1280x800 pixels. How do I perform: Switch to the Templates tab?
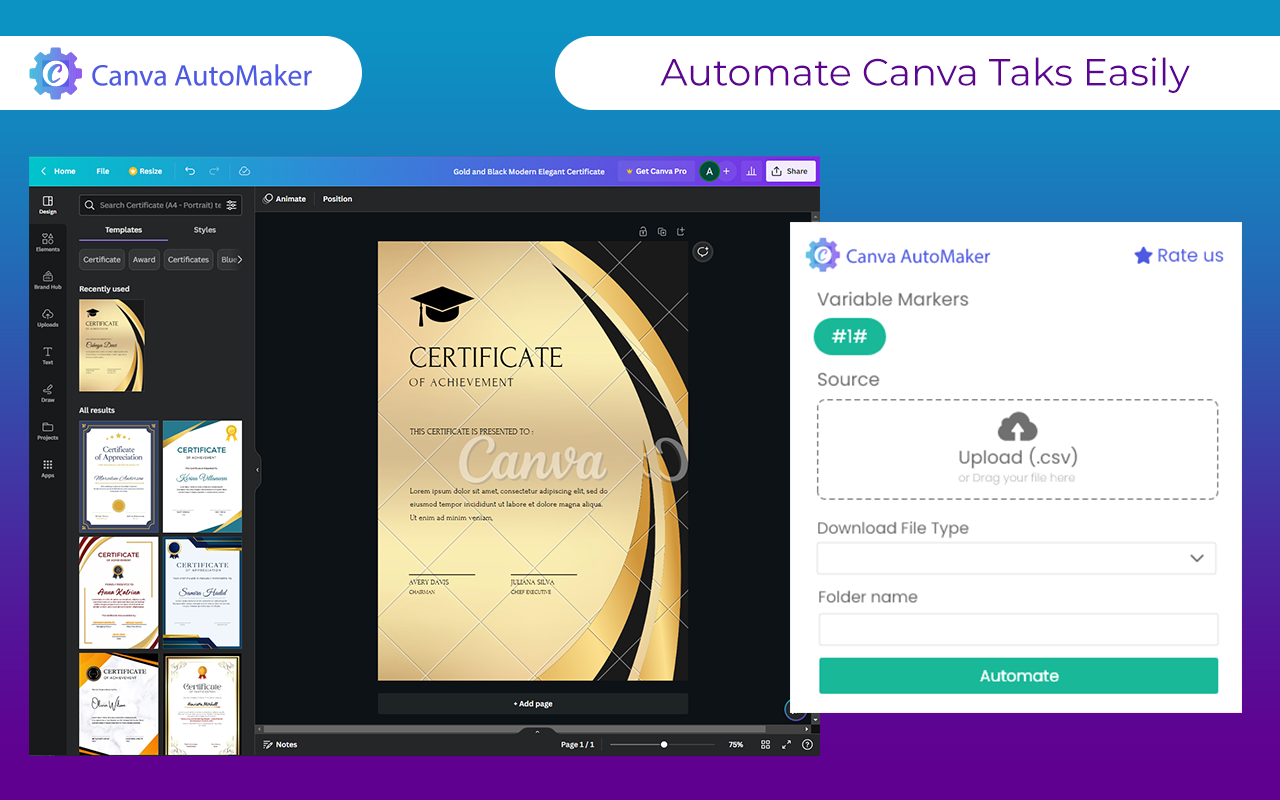[124, 230]
